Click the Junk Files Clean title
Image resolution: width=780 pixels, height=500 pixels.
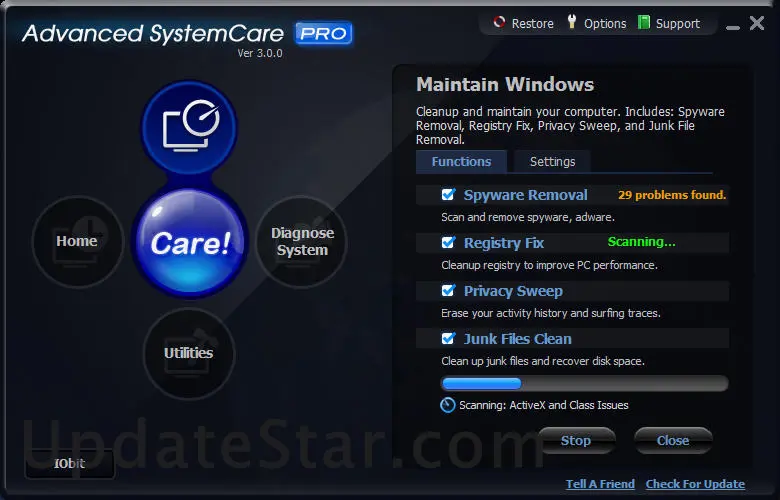click(x=518, y=339)
